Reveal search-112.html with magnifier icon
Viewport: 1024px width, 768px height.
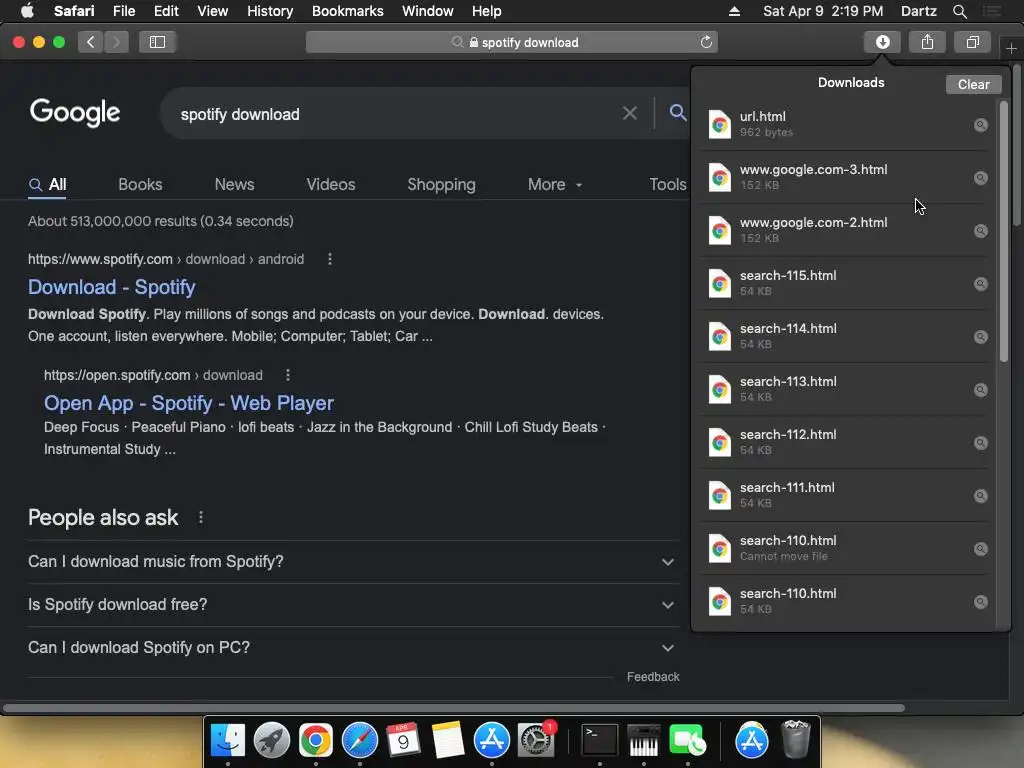[x=981, y=443]
